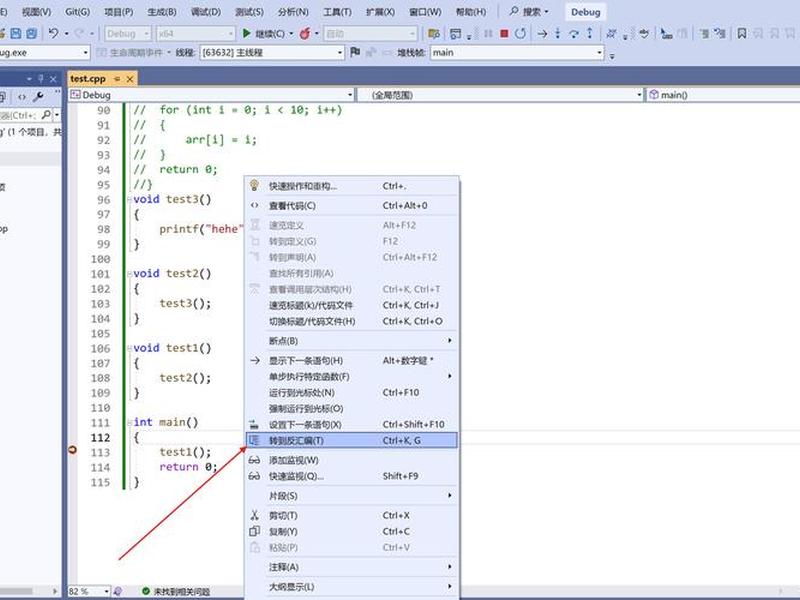This screenshot has width=800, height=600.
Task: Click the window layout icon in toolbar
Action: [456, 34]
